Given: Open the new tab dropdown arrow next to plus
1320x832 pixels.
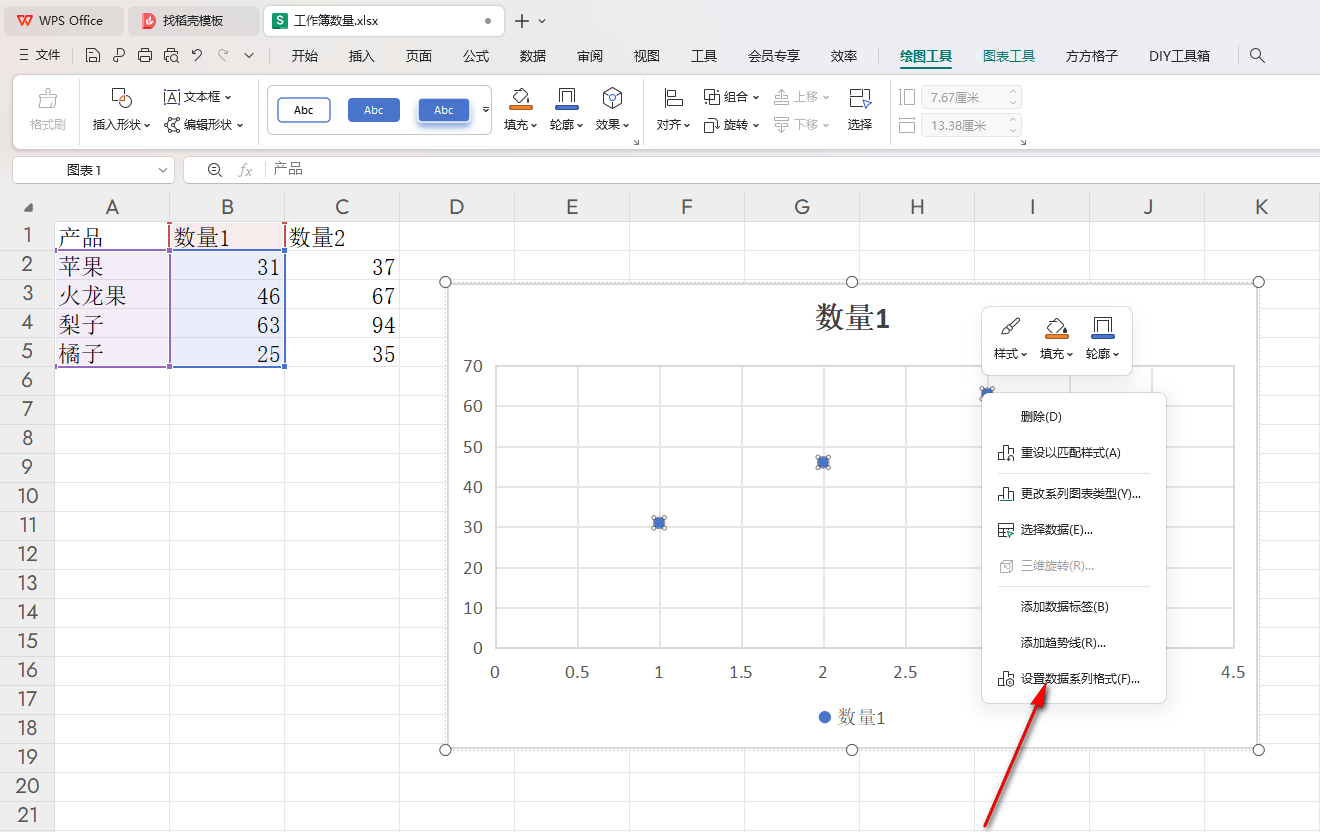Looking at the screenshot, I should [542, 21].
